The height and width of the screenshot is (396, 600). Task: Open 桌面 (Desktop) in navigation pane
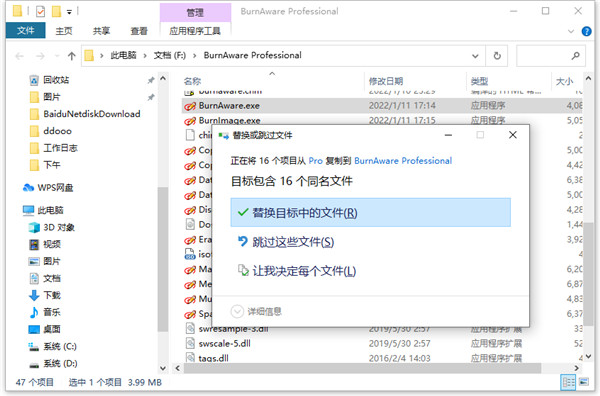point(52,329)
